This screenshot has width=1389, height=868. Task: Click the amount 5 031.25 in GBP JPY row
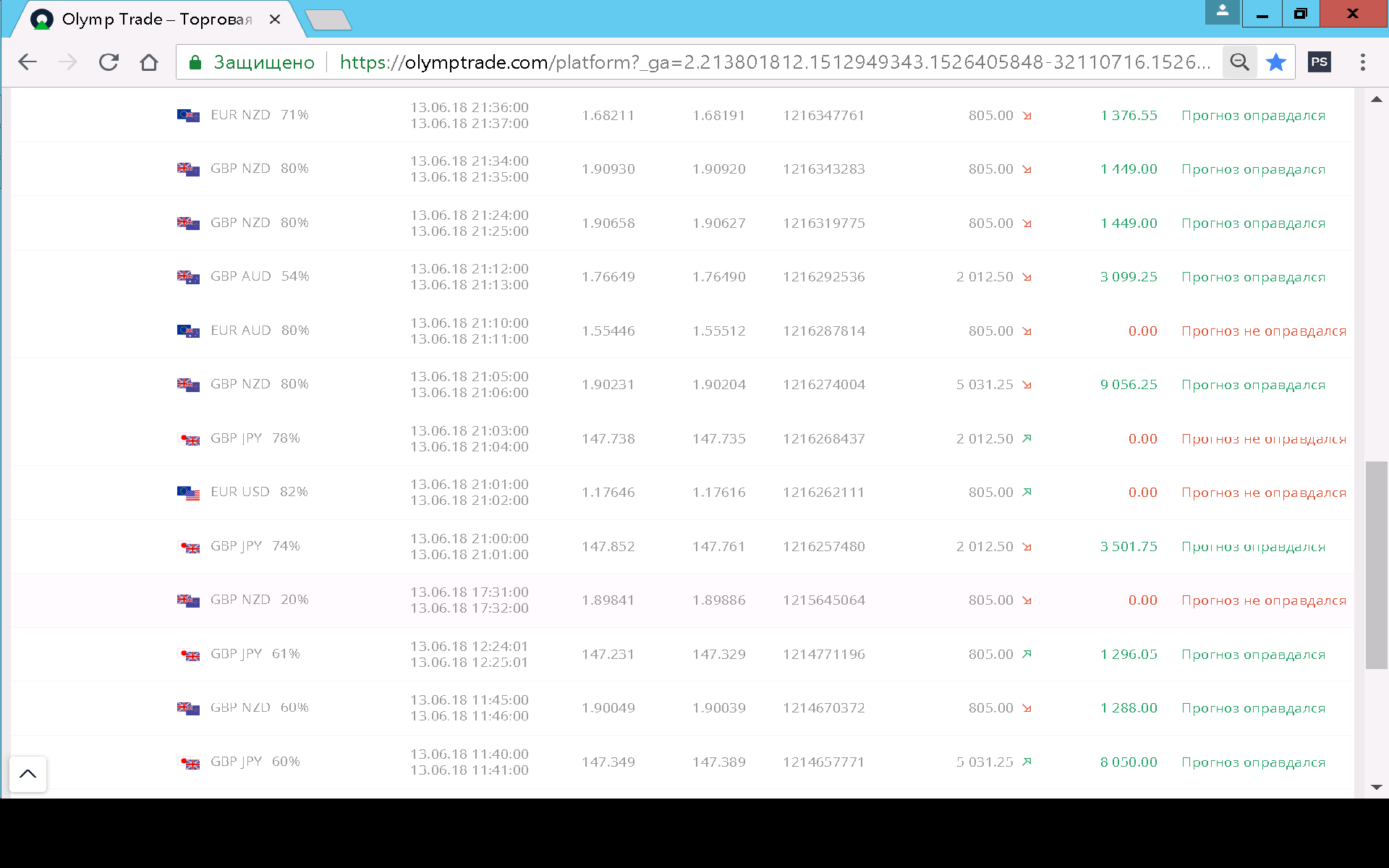(985, 762)
